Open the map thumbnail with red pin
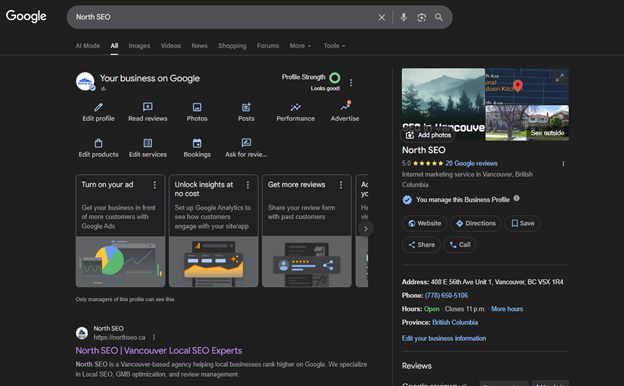This screenshot has height=386, width=624. (527, 86)
